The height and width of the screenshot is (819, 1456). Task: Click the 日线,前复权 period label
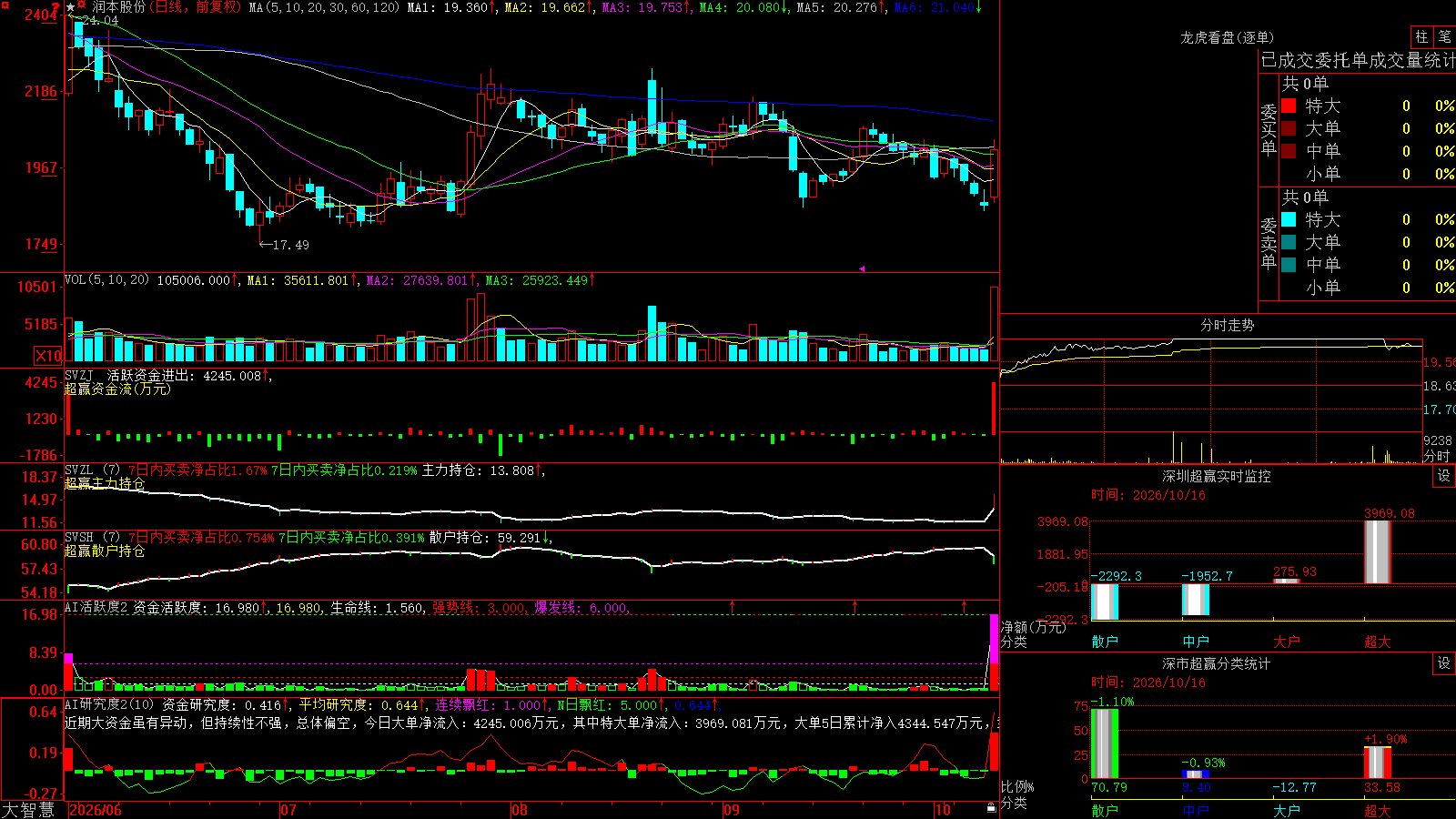(x=195, y=7)
